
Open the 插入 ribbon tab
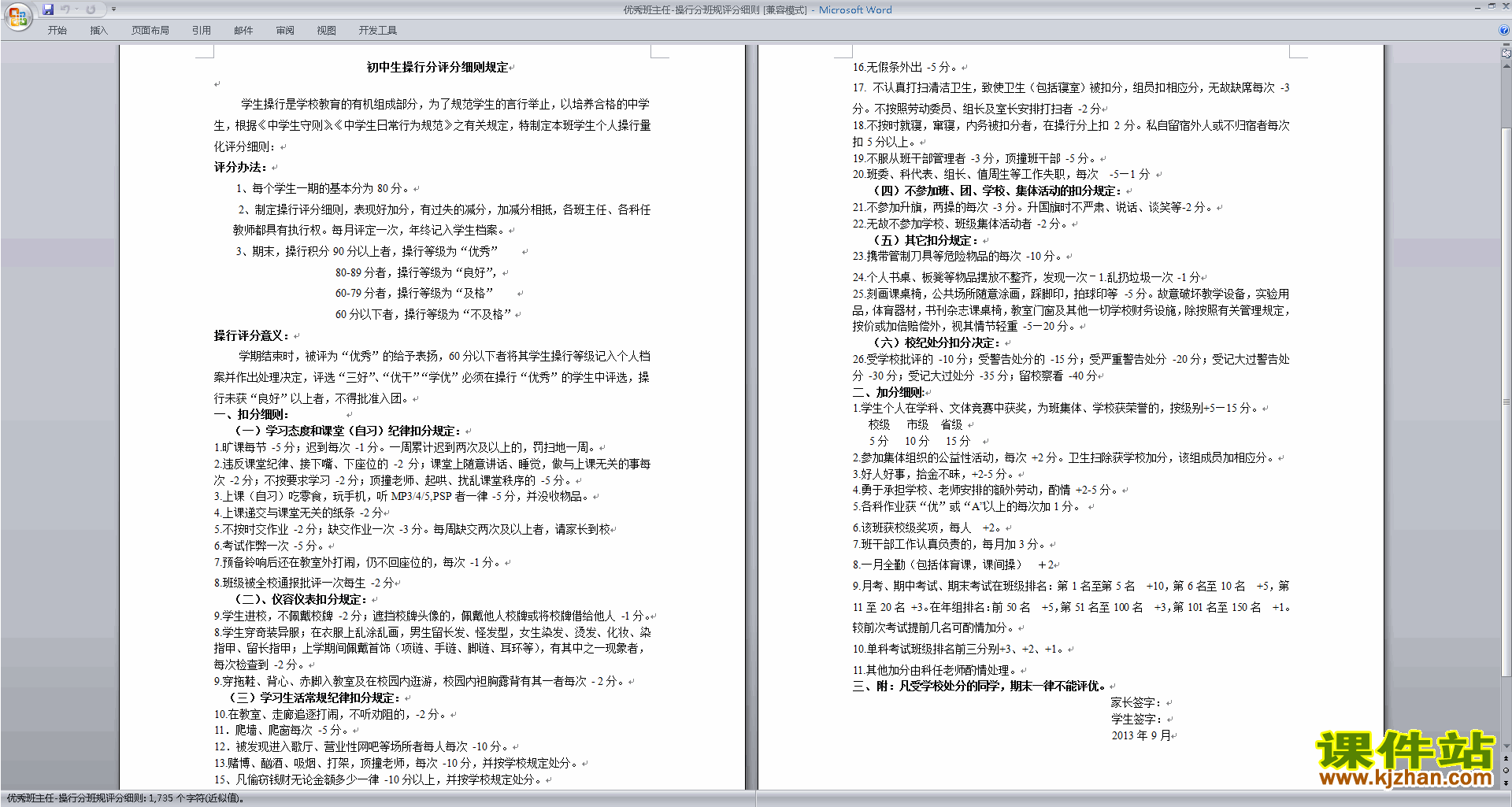pyautogui.click(x=98, y=31)
